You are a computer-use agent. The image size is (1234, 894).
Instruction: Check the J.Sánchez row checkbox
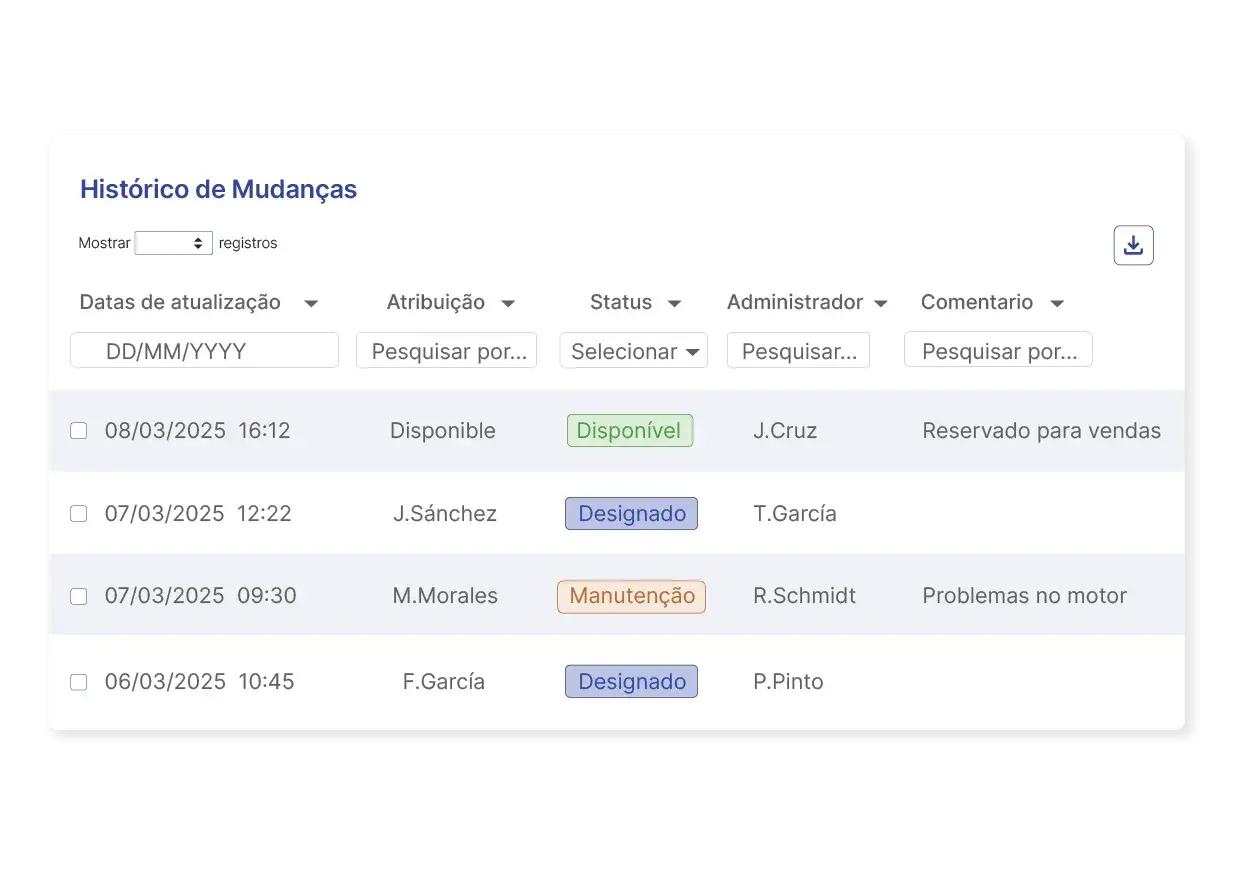(x=79, y=513)
